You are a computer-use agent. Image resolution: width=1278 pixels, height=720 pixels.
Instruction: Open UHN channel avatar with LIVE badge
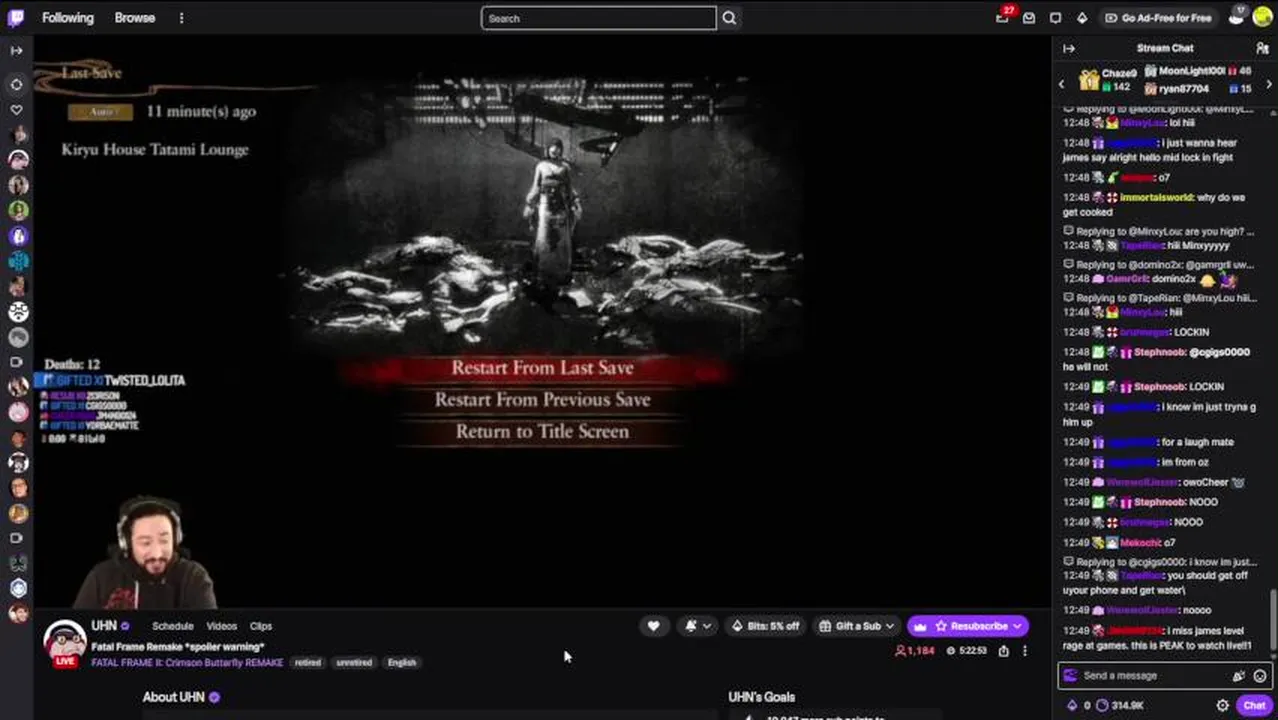coord(65,643)
